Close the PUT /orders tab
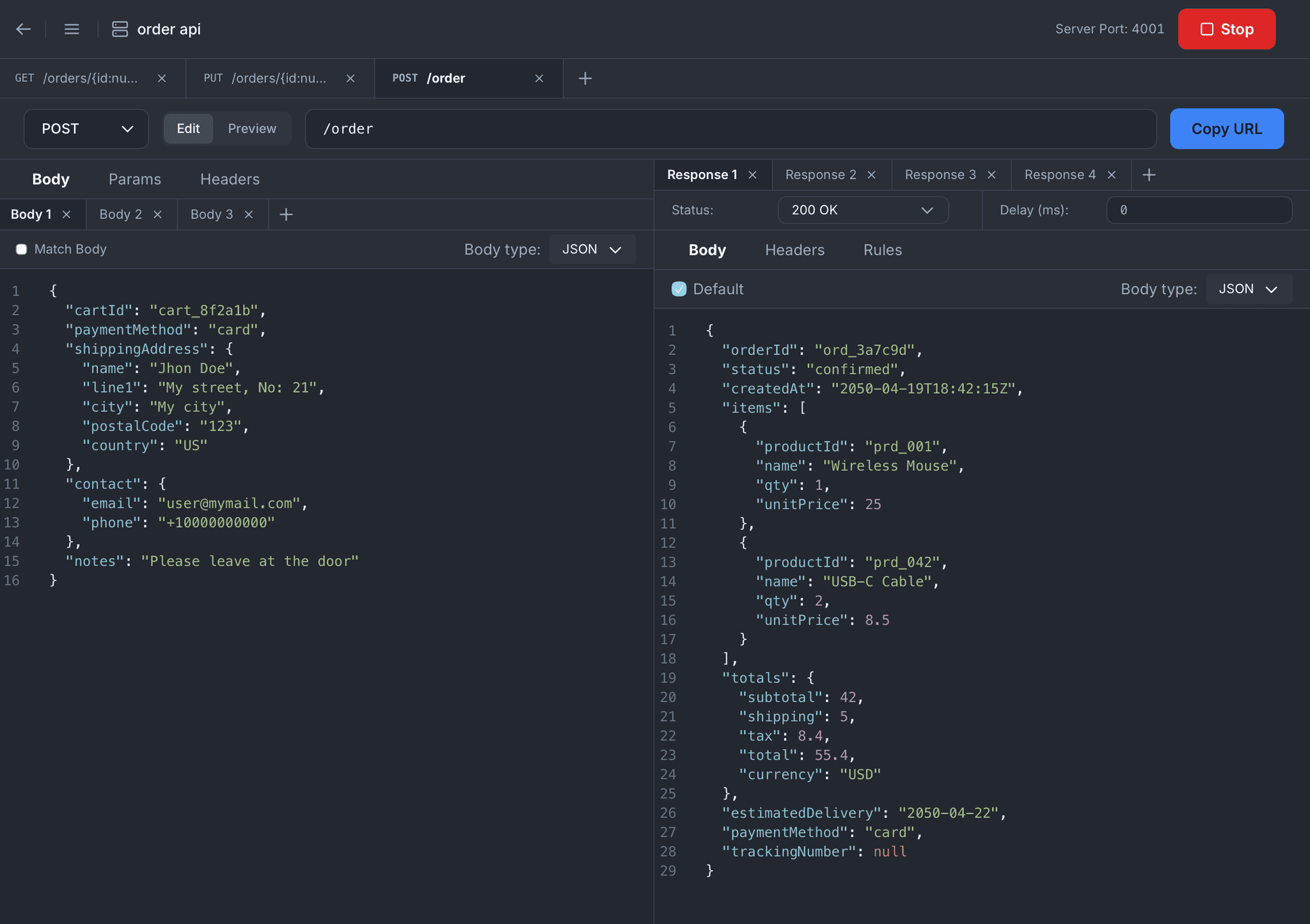This screenshot has width=1310, height=924. tap(351, 78)
